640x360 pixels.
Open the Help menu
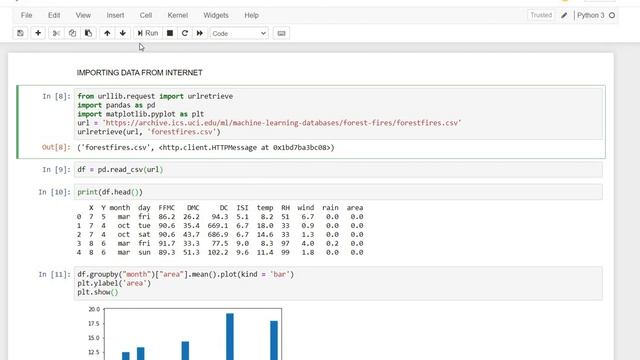point(251,15)
